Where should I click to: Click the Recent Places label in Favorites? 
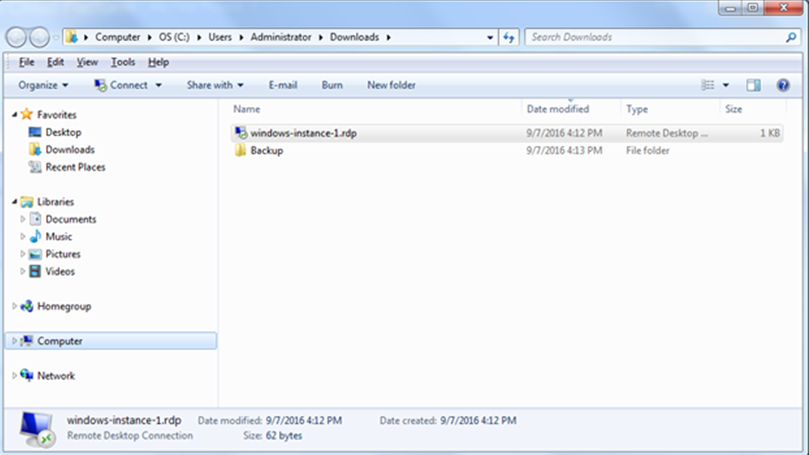tap(75, 167)
